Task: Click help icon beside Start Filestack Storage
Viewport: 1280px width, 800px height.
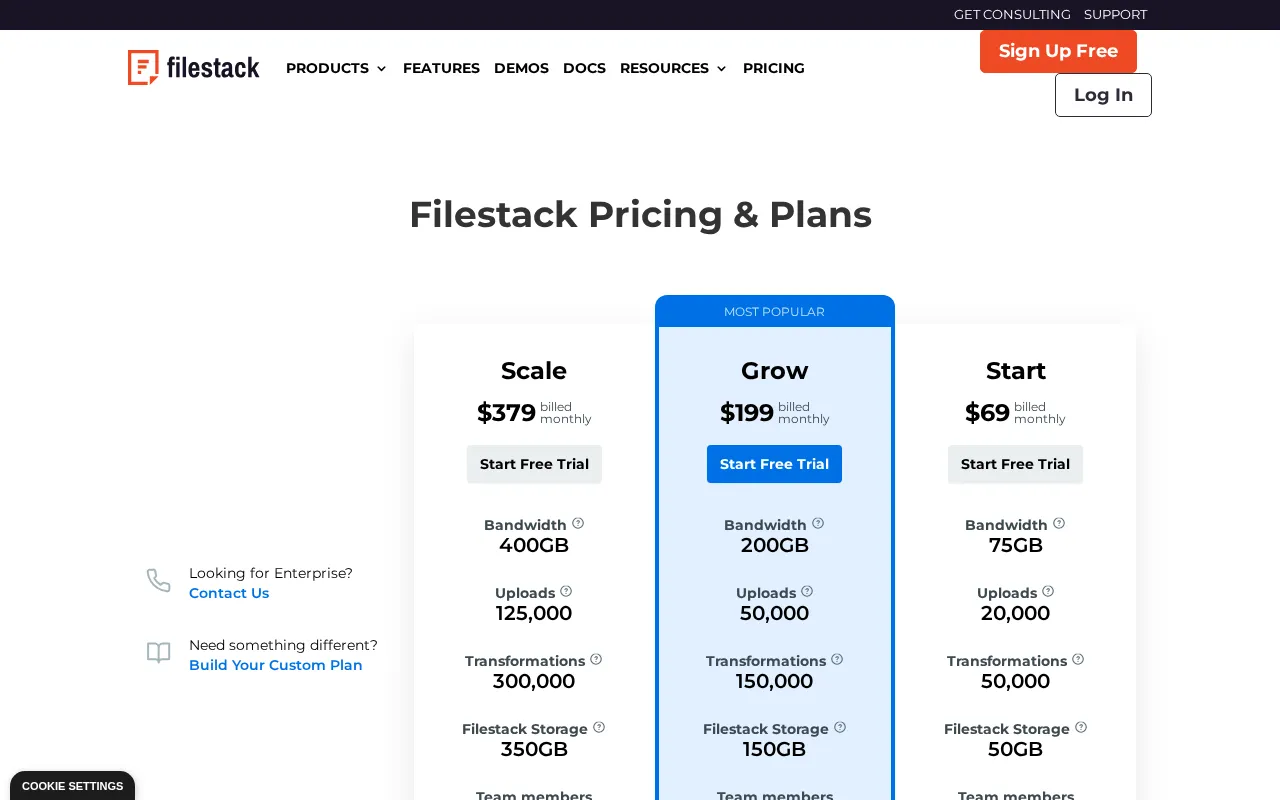Action: pyautogui.click(x=1081, y=727)
